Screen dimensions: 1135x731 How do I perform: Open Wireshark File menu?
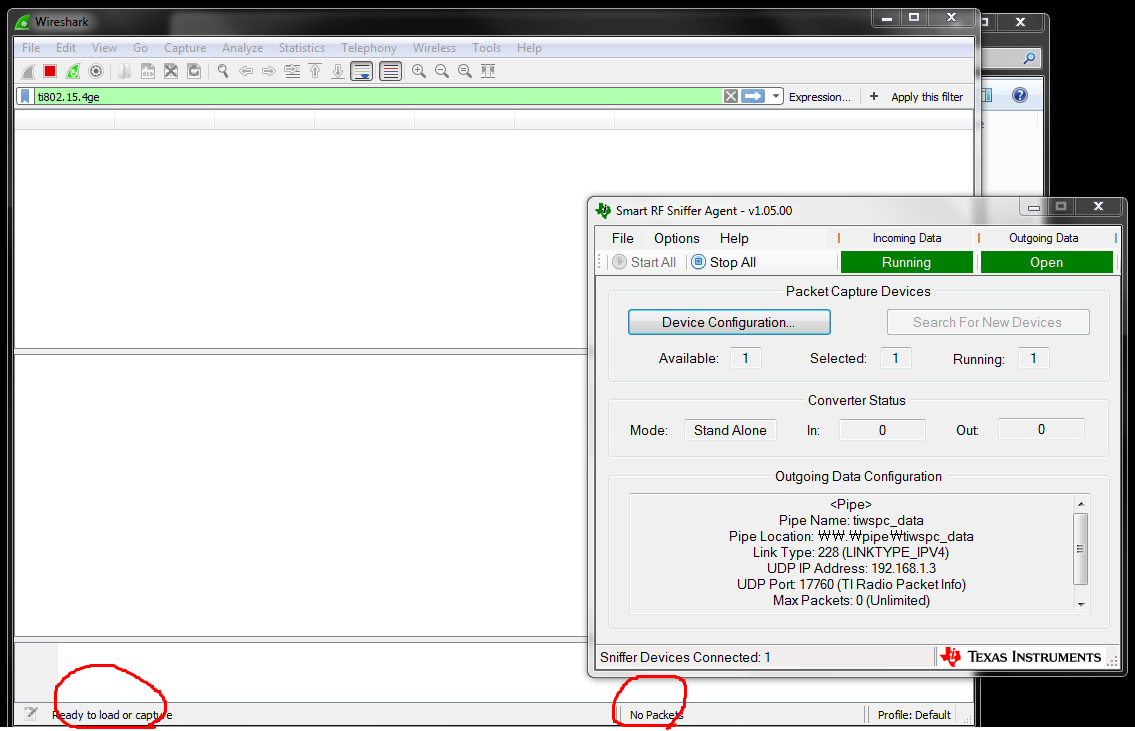tap(31, 48)
